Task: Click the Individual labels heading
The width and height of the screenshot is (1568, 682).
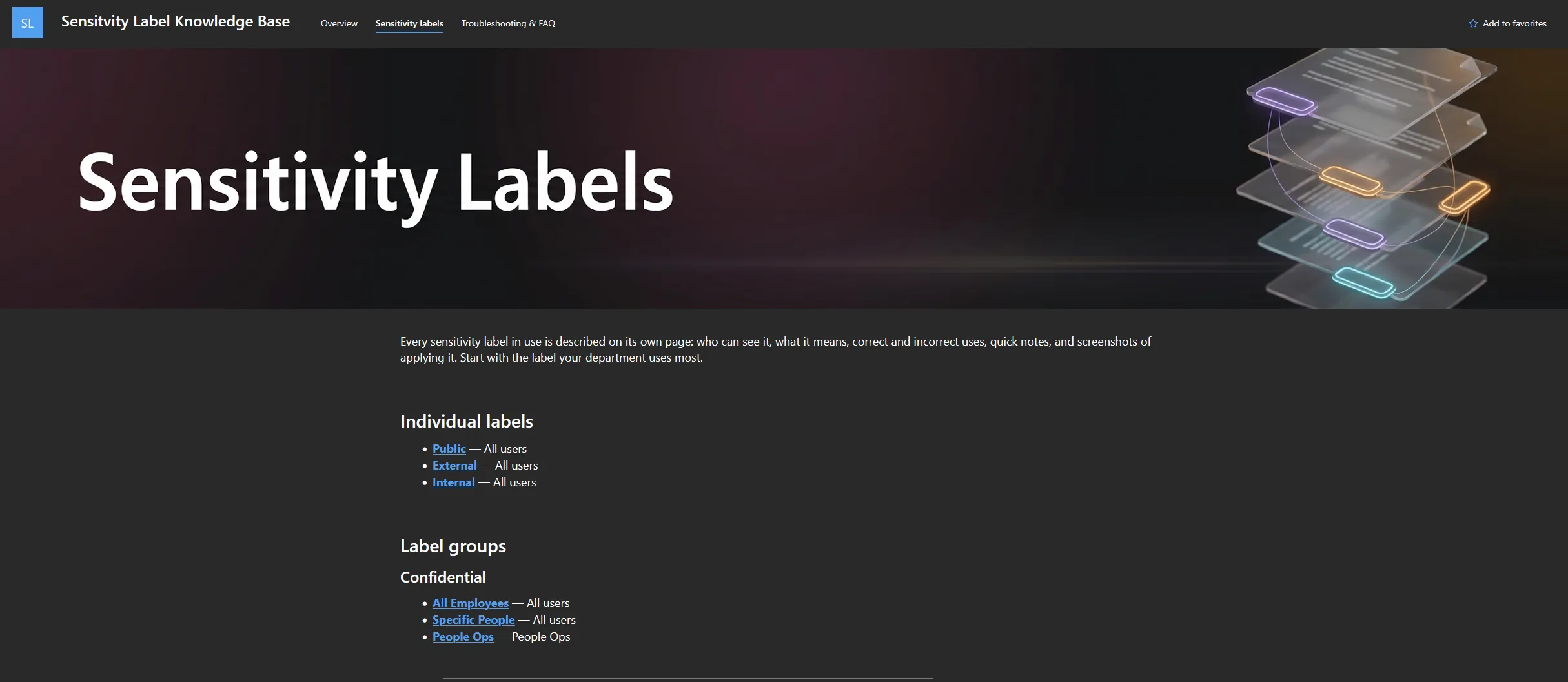Action: (467, 421)
